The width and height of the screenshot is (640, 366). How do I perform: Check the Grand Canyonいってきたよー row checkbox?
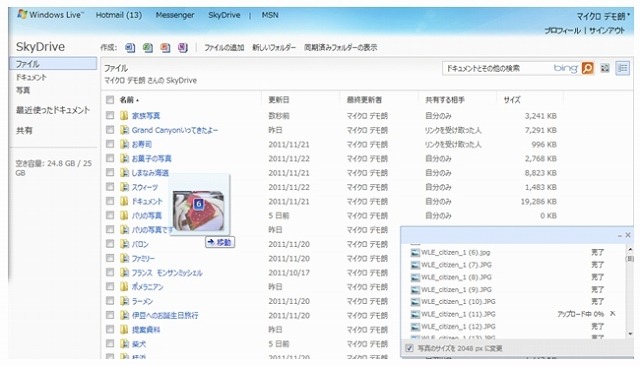[x=110, y=130]
